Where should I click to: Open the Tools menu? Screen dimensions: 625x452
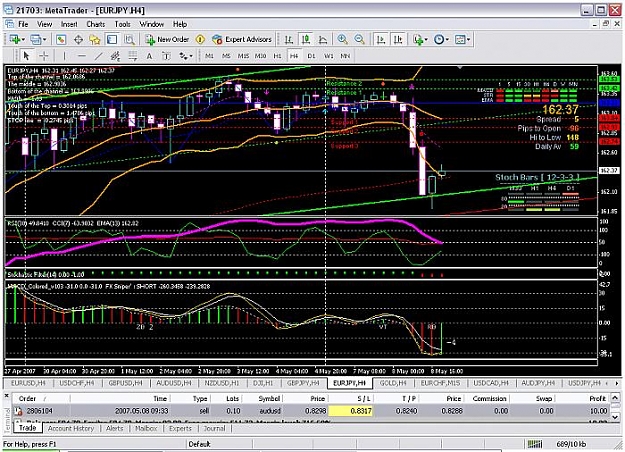[x=122, y=24]
